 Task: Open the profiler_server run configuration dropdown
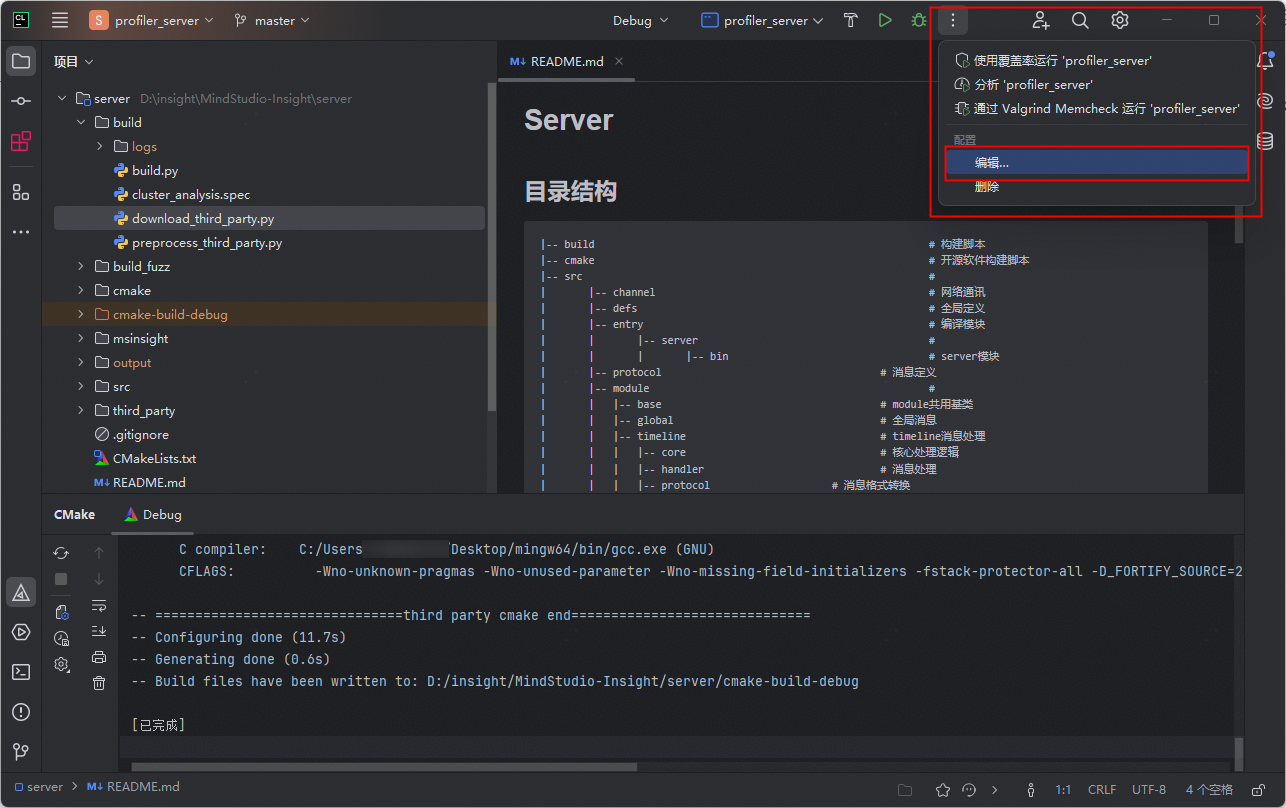(762, 20)
